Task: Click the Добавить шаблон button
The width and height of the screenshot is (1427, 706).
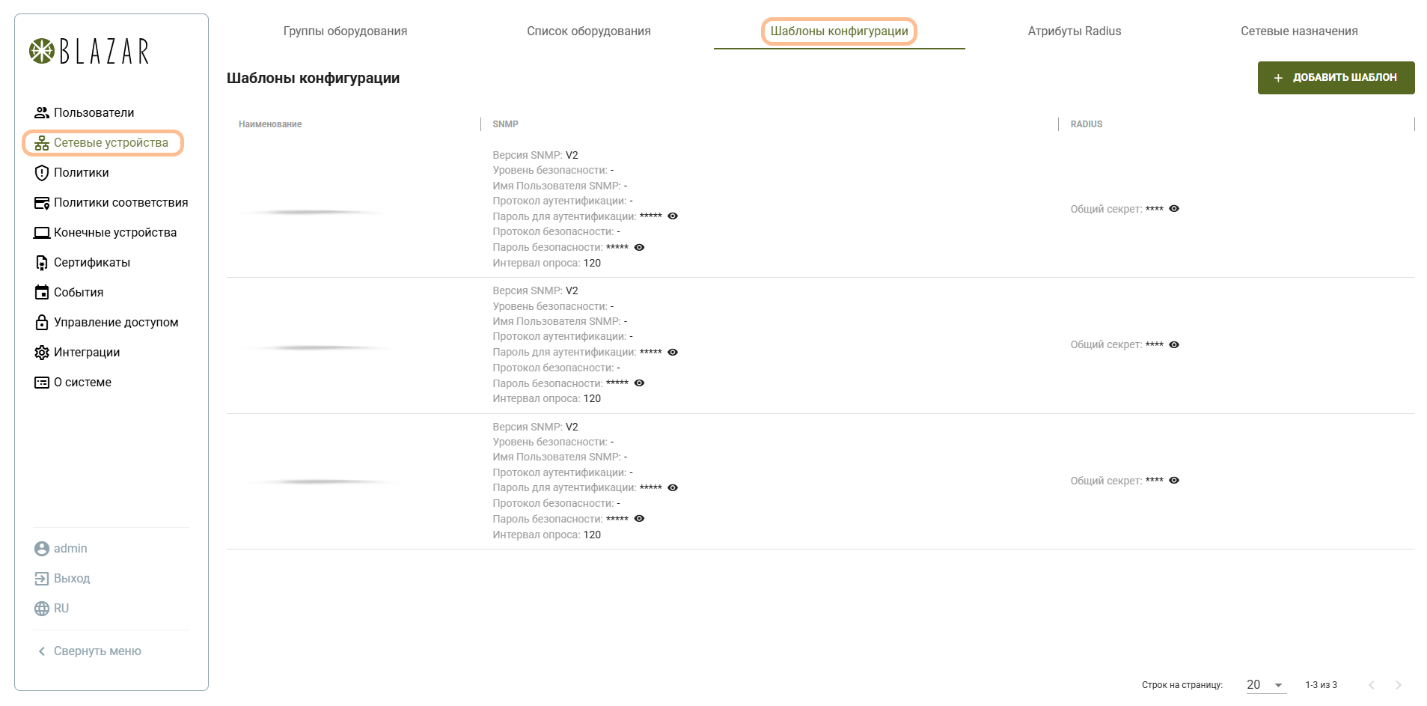Action: click(x=1335, y=78)
